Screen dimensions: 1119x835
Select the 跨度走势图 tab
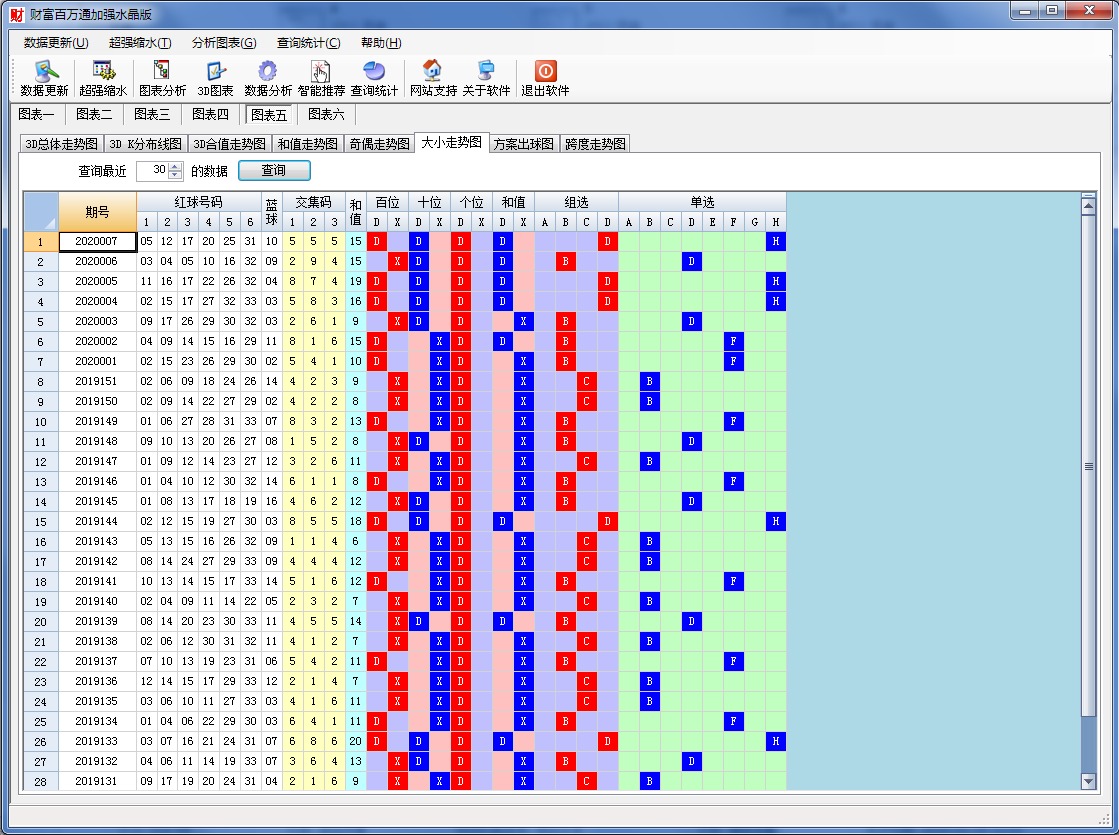595,144
